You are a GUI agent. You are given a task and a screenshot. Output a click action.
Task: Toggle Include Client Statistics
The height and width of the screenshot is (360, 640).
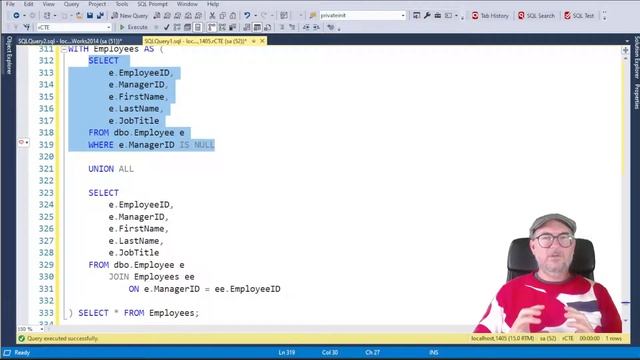tap(232, 27)
